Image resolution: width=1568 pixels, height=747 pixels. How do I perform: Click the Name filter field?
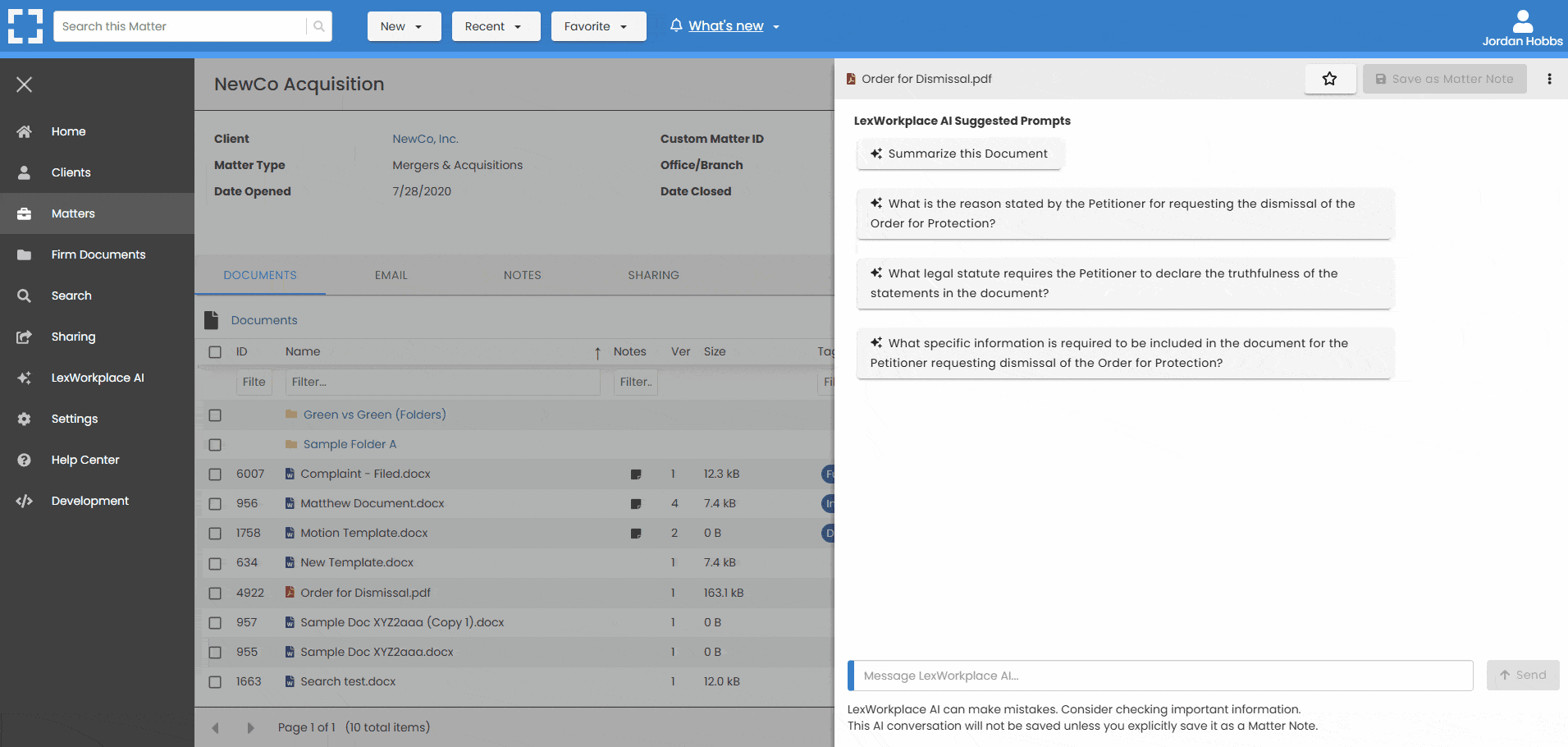(x=443, y=382)
